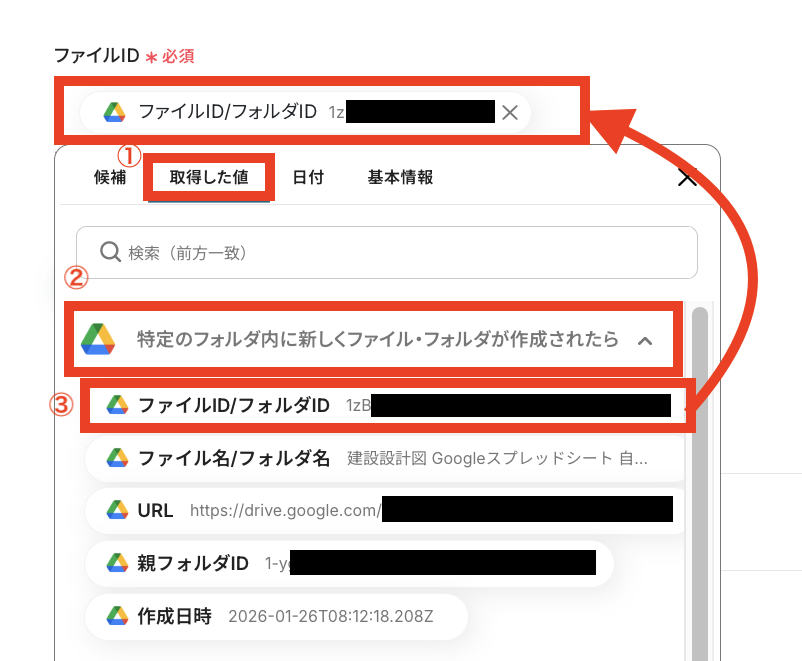
Task: Click the Drive icon next to URL
Action: tap(117, 510)
